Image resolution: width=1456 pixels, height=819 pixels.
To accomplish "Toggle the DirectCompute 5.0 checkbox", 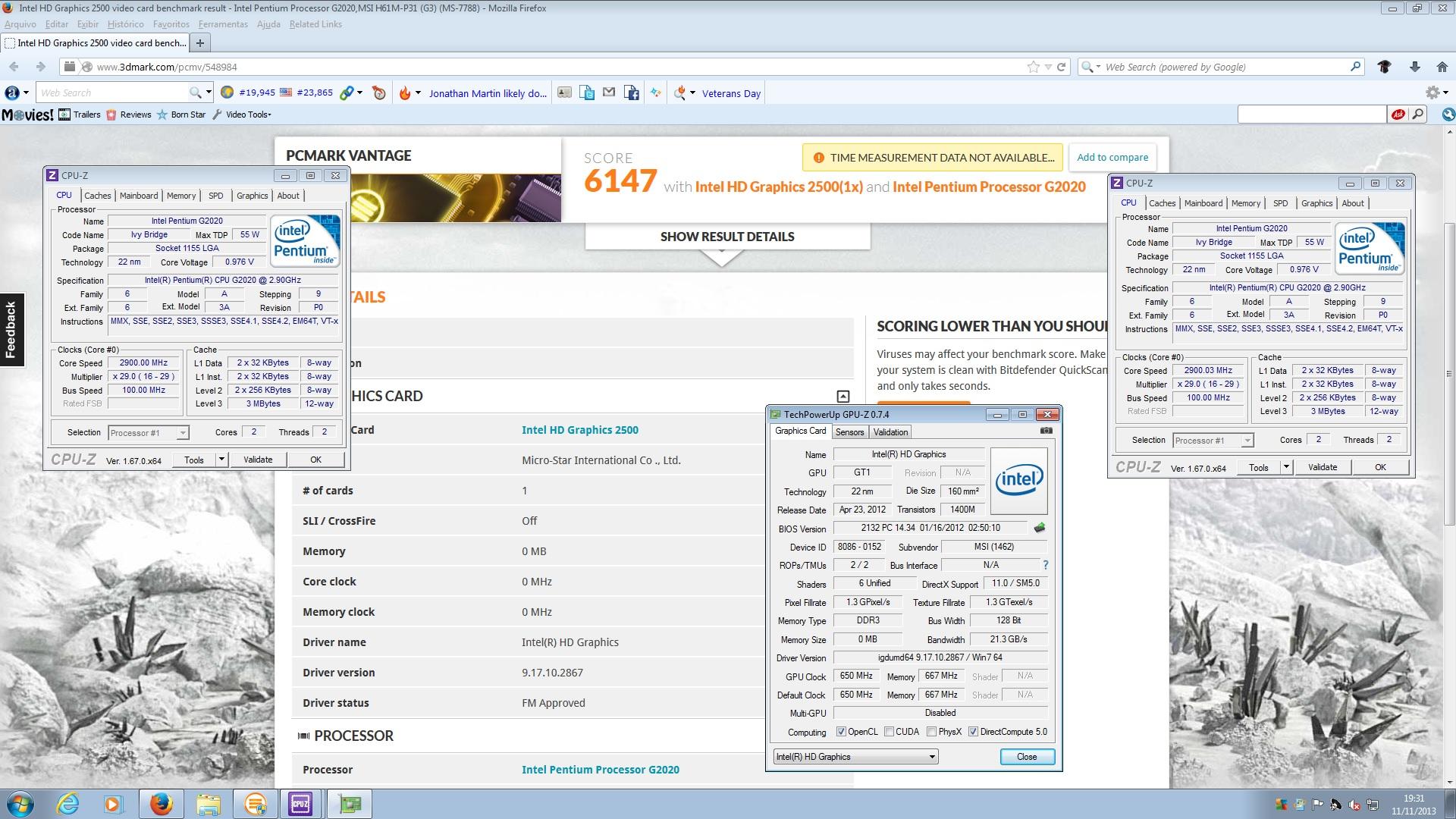I will [973, 732].
